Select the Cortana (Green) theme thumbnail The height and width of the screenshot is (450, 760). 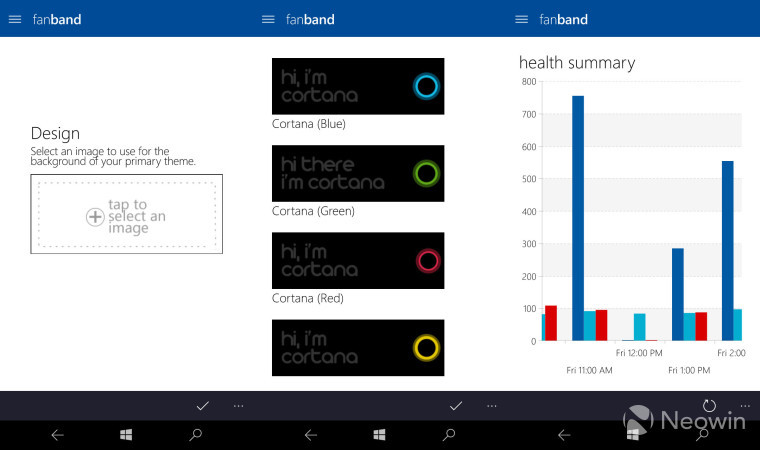click(x=358, y=174)
